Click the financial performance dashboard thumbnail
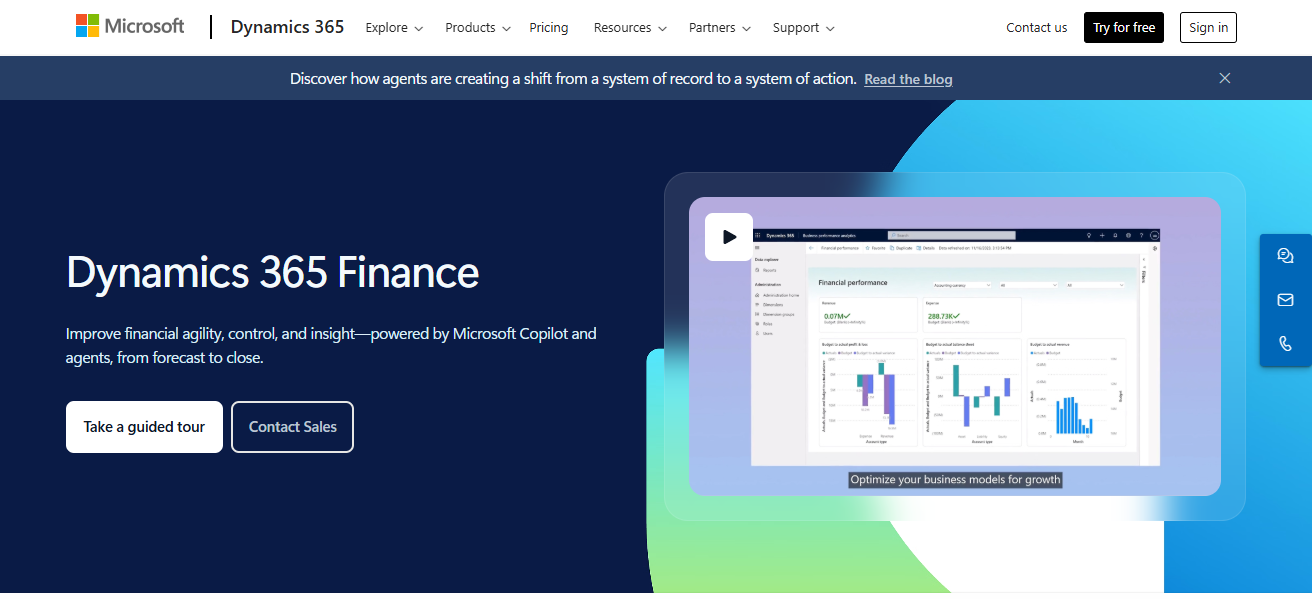The image size is (1312, 599). pyautogui.click(x=954, y=347)
